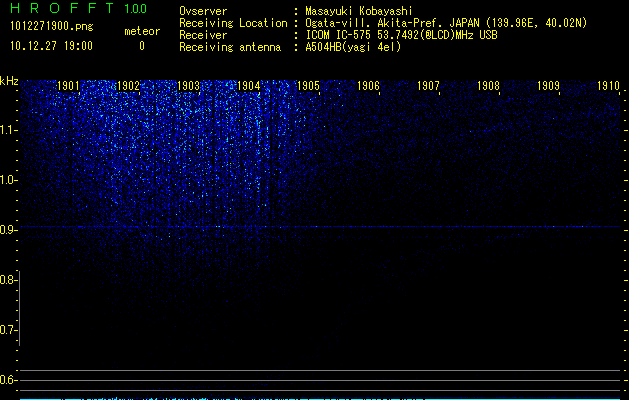
Task: Click the kHz axis unit label
Action: (9, 81)
